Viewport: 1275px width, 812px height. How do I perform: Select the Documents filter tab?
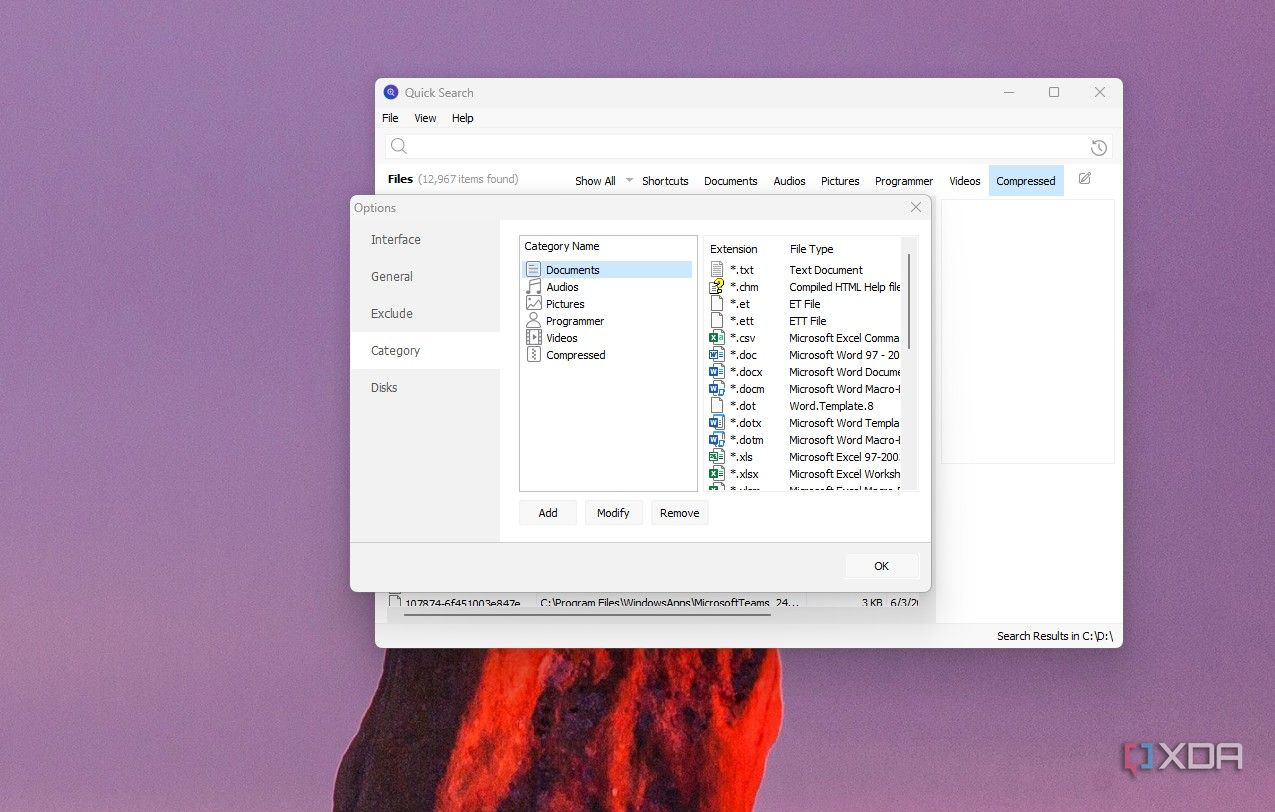click(x=730, y=181)
